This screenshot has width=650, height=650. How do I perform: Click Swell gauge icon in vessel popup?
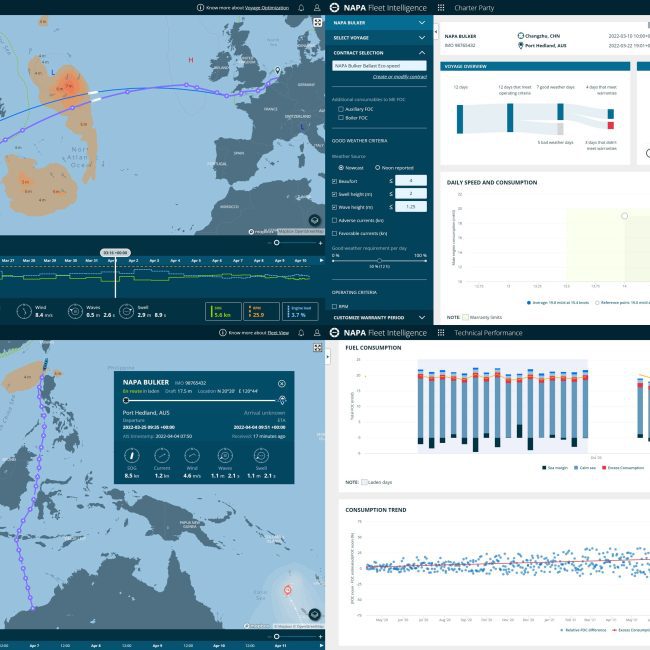click(x=261, y=456)
